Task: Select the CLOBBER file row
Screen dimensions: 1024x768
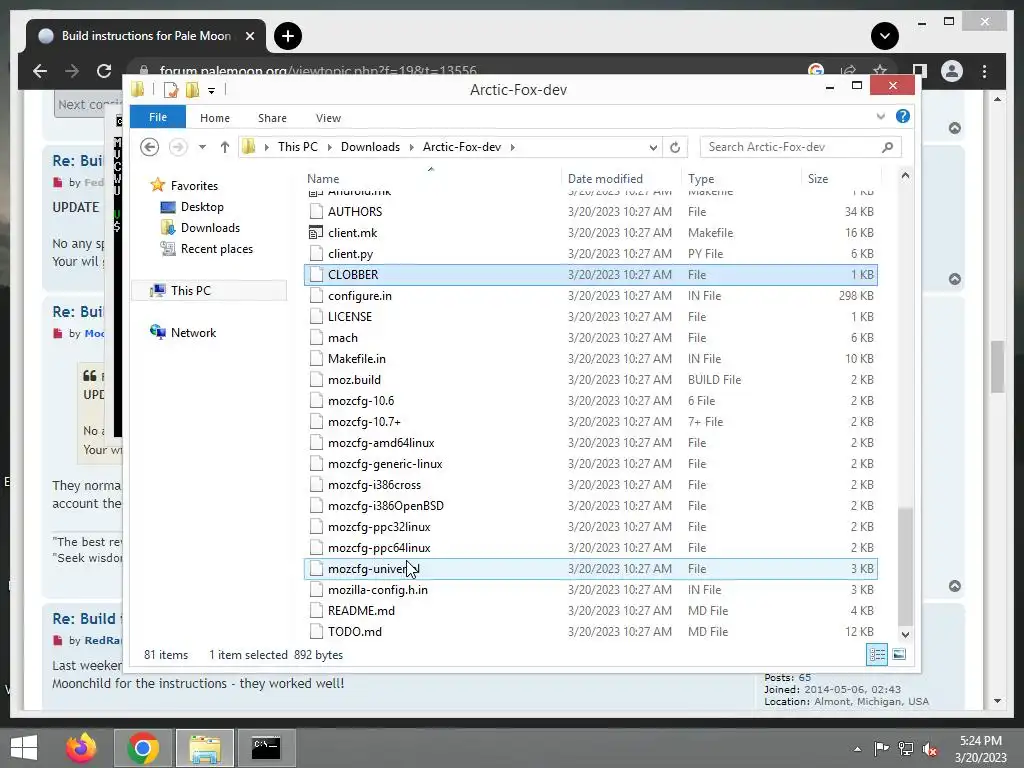Action: coord(590,275)
